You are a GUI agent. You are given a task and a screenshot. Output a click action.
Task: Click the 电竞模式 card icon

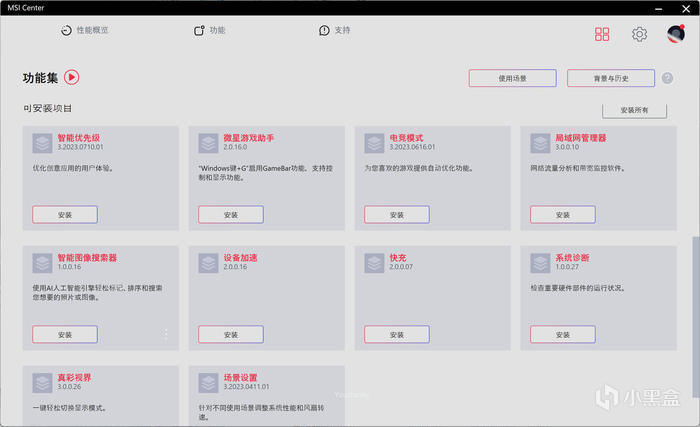click(x=375, y=143)
